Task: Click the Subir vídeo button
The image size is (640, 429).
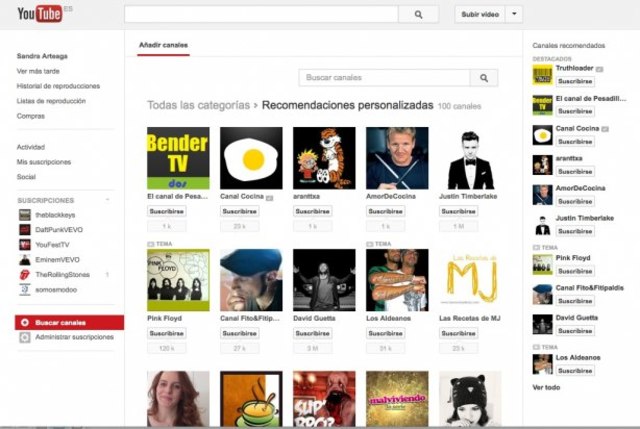Action: (x=480, y=14)
